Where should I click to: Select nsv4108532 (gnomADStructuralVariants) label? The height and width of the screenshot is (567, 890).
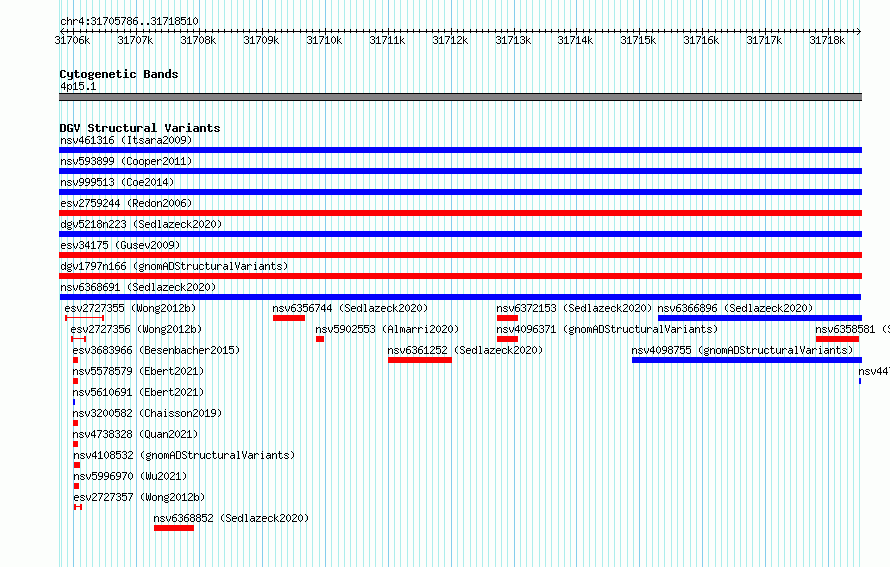184,455
